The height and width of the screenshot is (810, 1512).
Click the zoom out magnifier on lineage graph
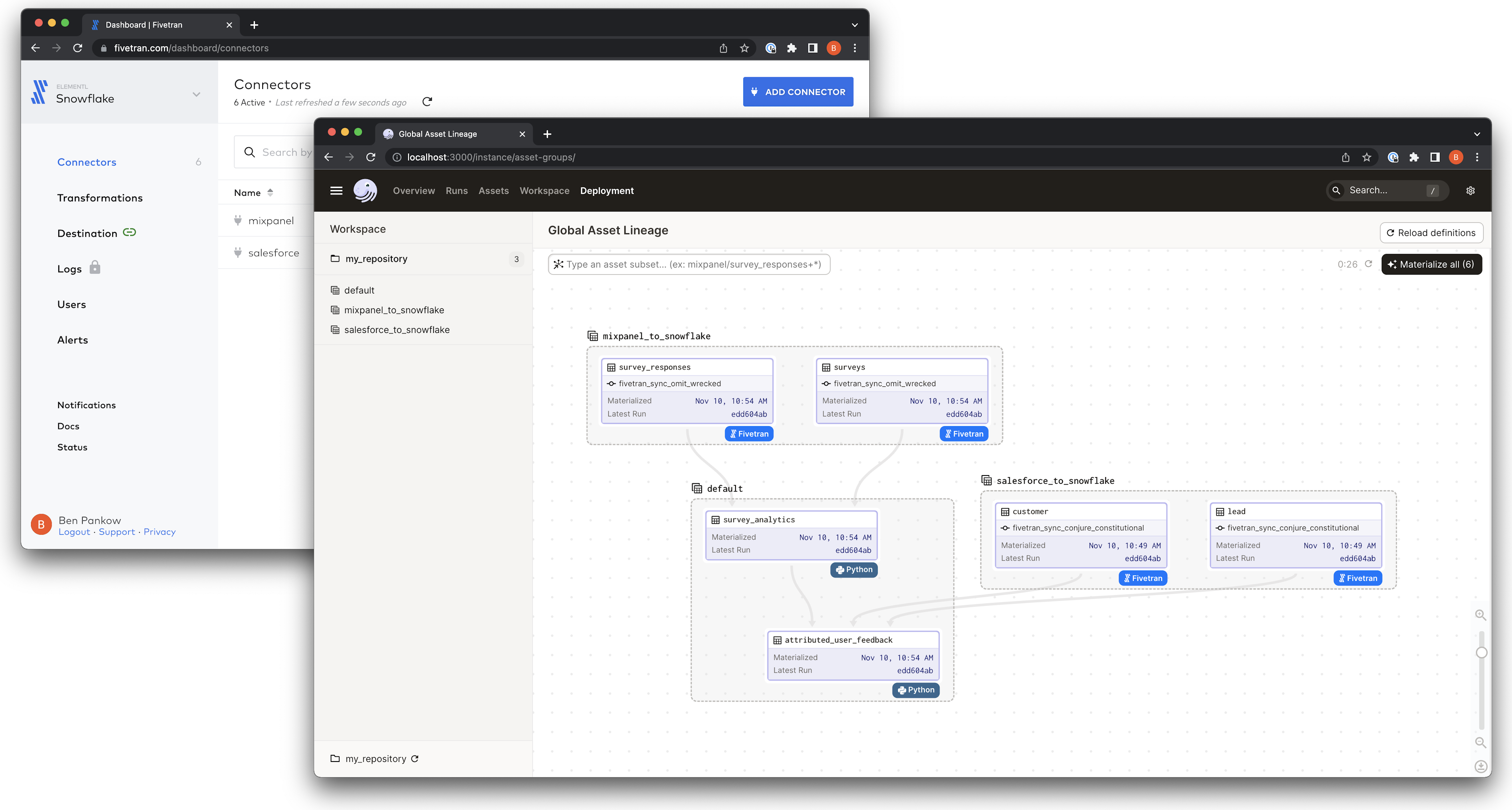[x=1480, y=743]
